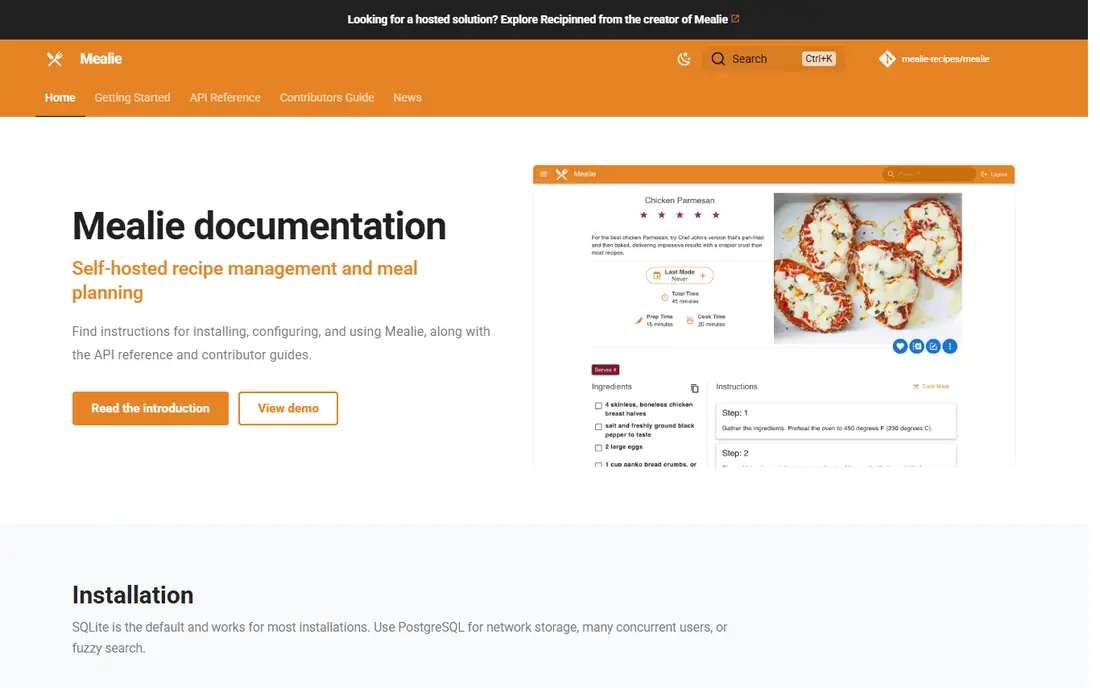Check the salt and black pepper ingredient
This screenshot has height=688, width=1100.
click(598, 426)
